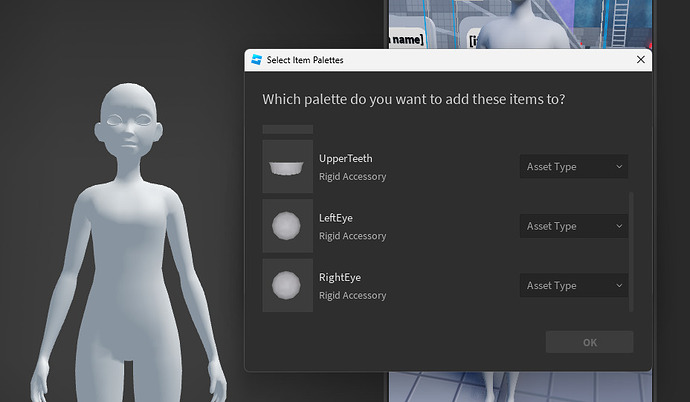Click the UpperTeeth item name
The image size is (690, 402).
pos(345,158)
